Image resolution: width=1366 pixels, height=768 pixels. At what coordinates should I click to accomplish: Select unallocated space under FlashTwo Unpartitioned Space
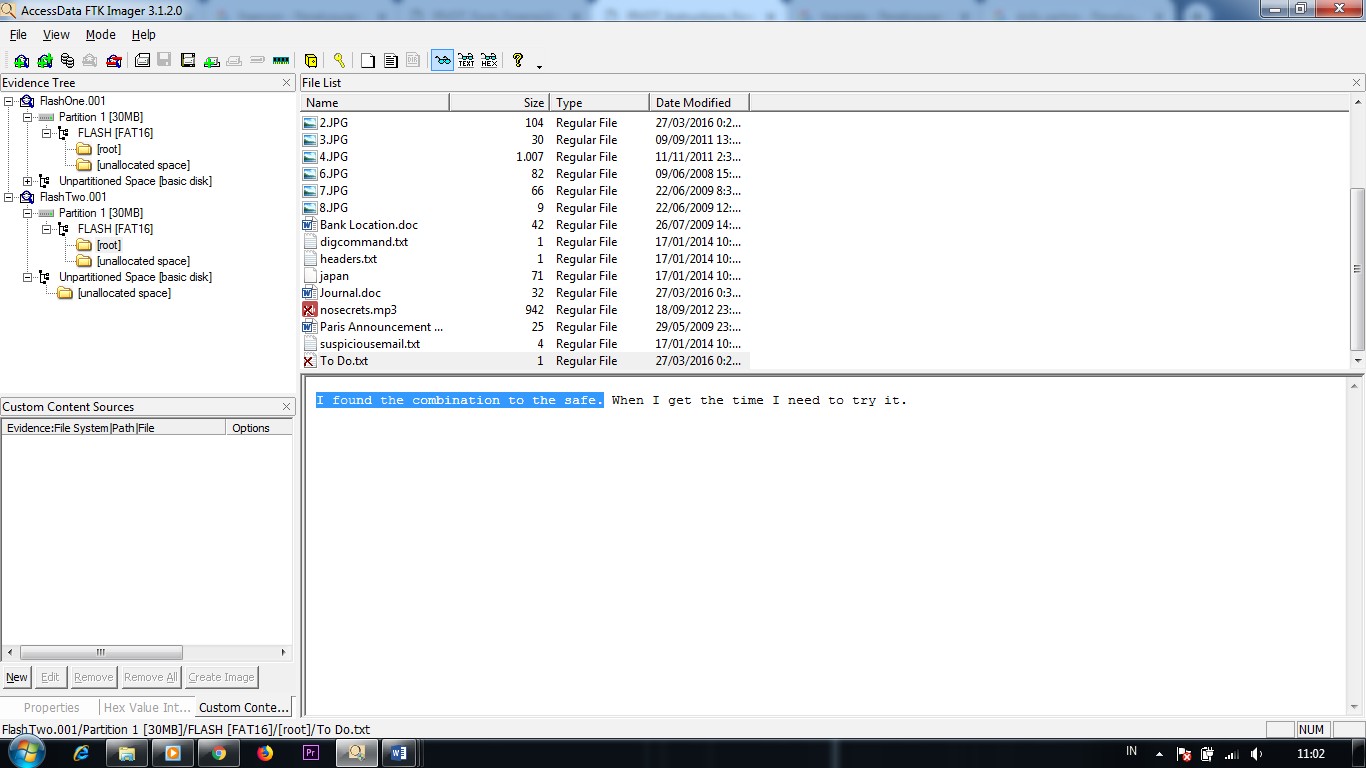click(123, 293)
